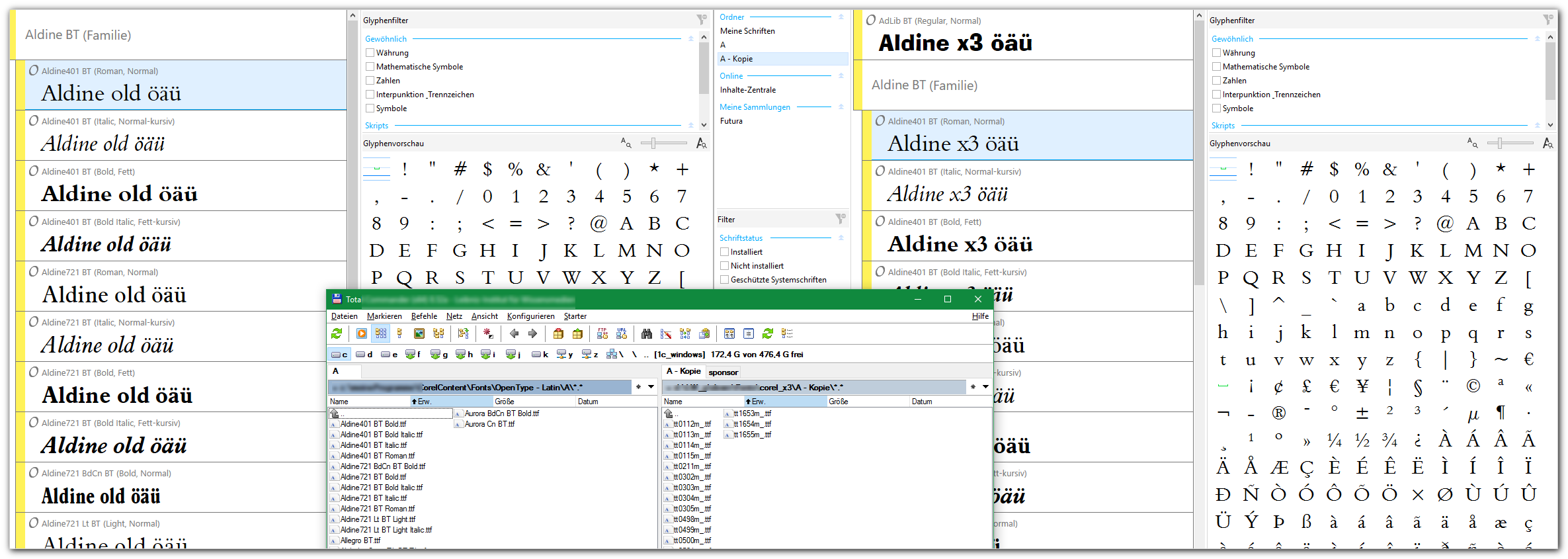Open the Konfigurieren menu

(531, 316)
